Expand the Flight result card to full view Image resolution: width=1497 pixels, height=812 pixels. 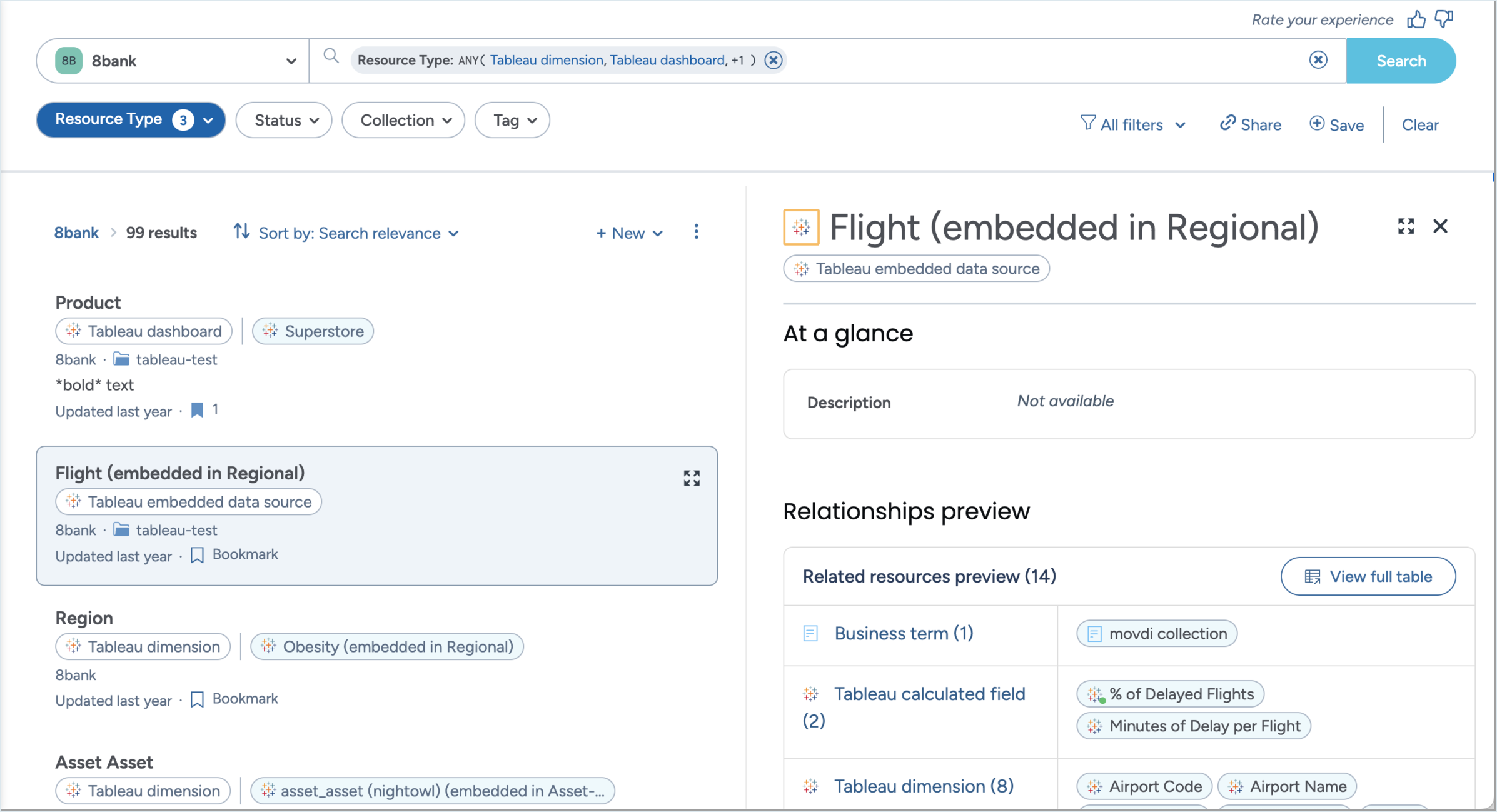pos(692,478)
